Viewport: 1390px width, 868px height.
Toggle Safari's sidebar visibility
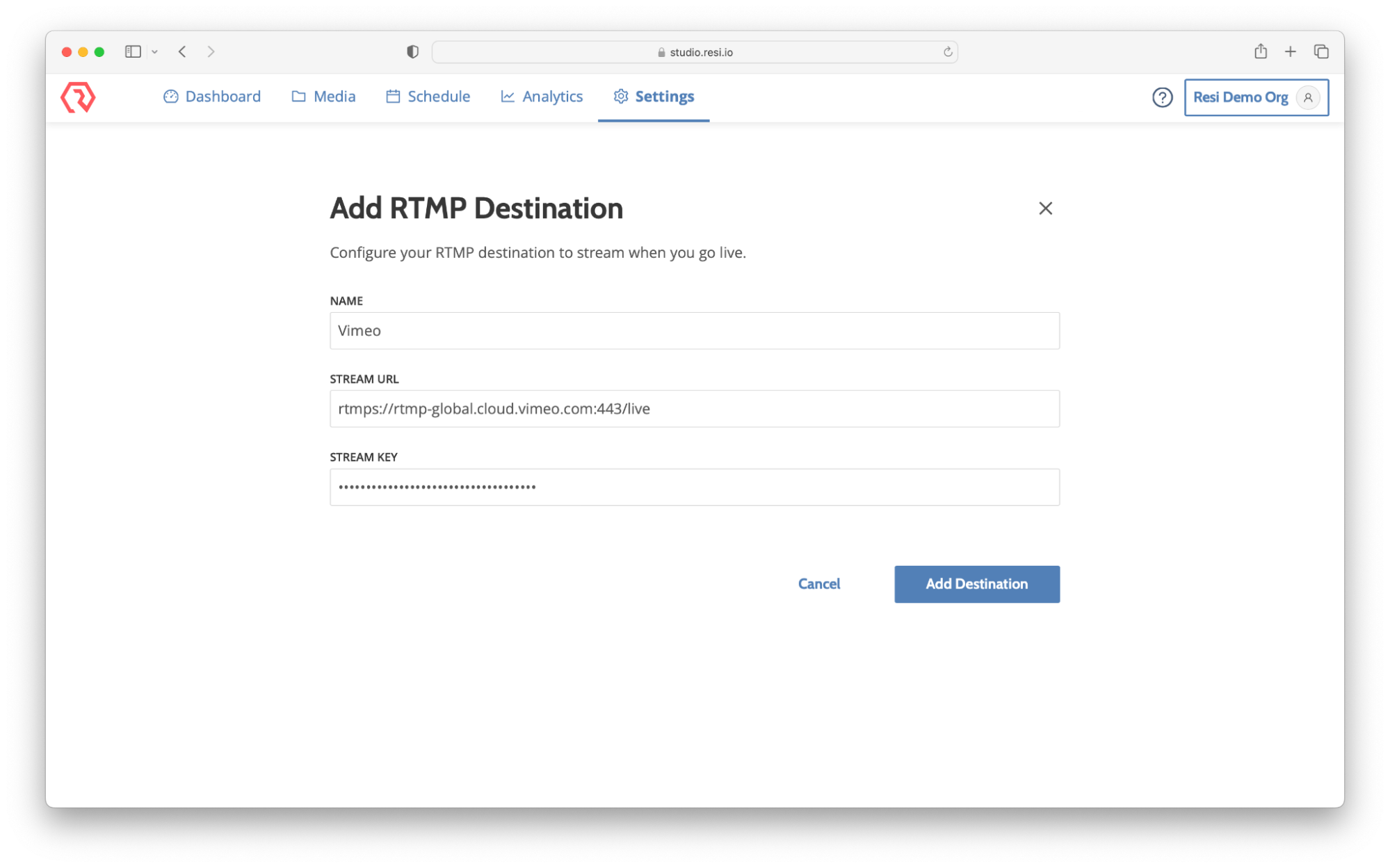pyautogui.click(x=131, y=51)
